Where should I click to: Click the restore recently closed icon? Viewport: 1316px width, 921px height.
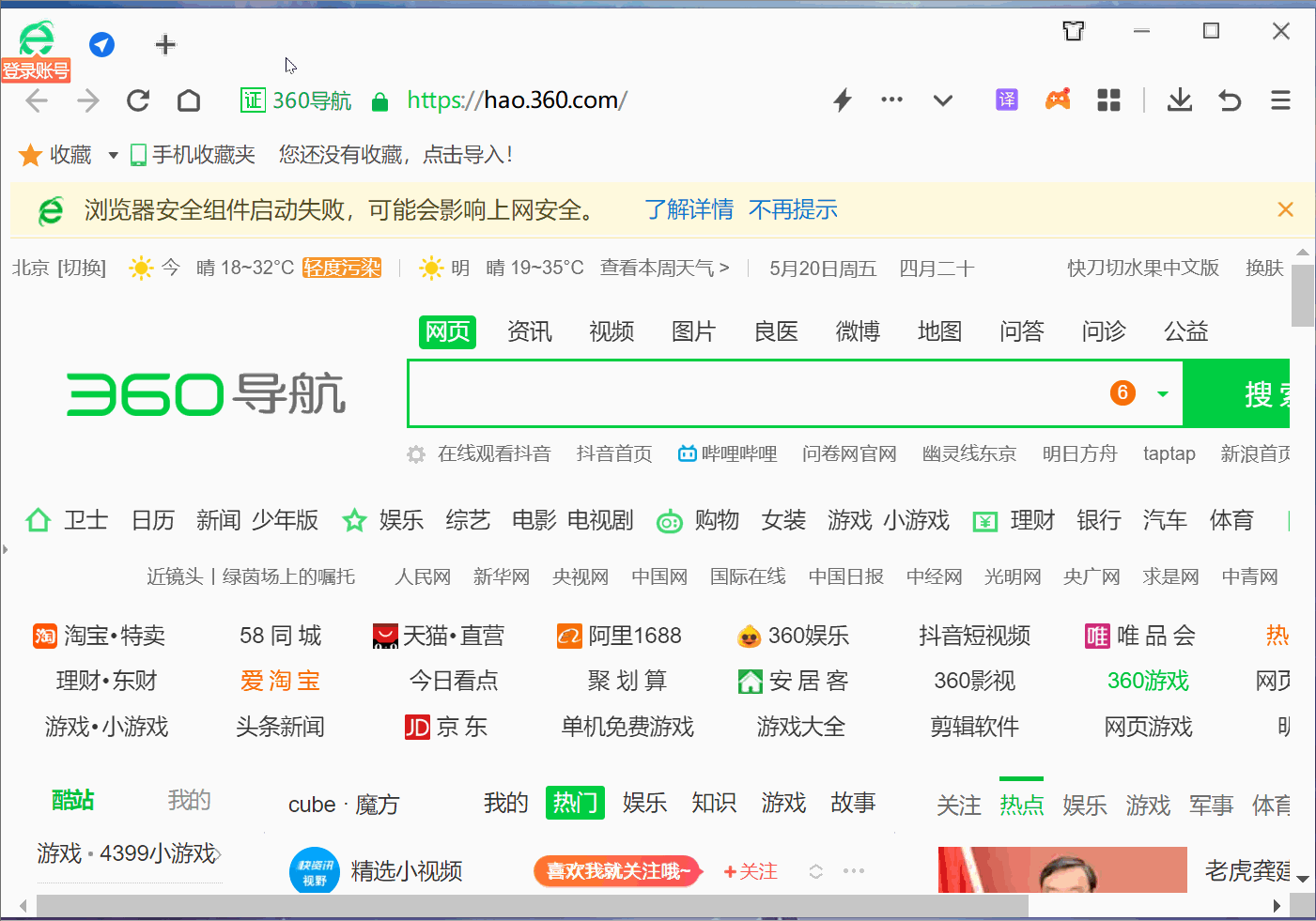[x=1229, y=100]
